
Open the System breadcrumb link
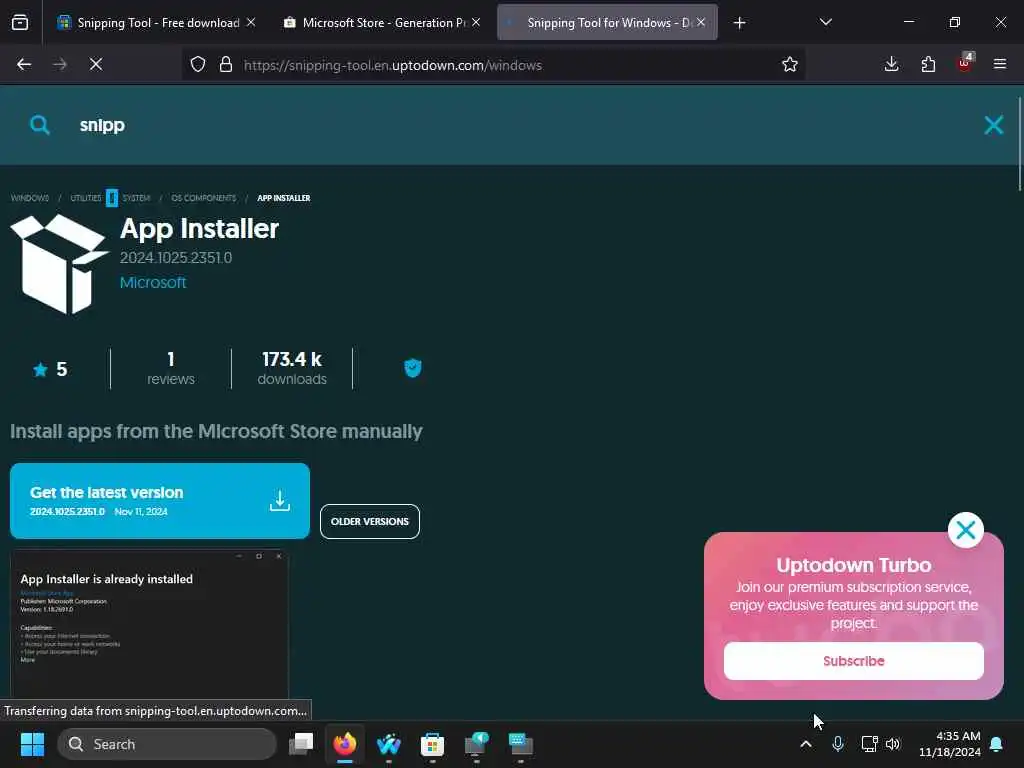pos(136,198)
